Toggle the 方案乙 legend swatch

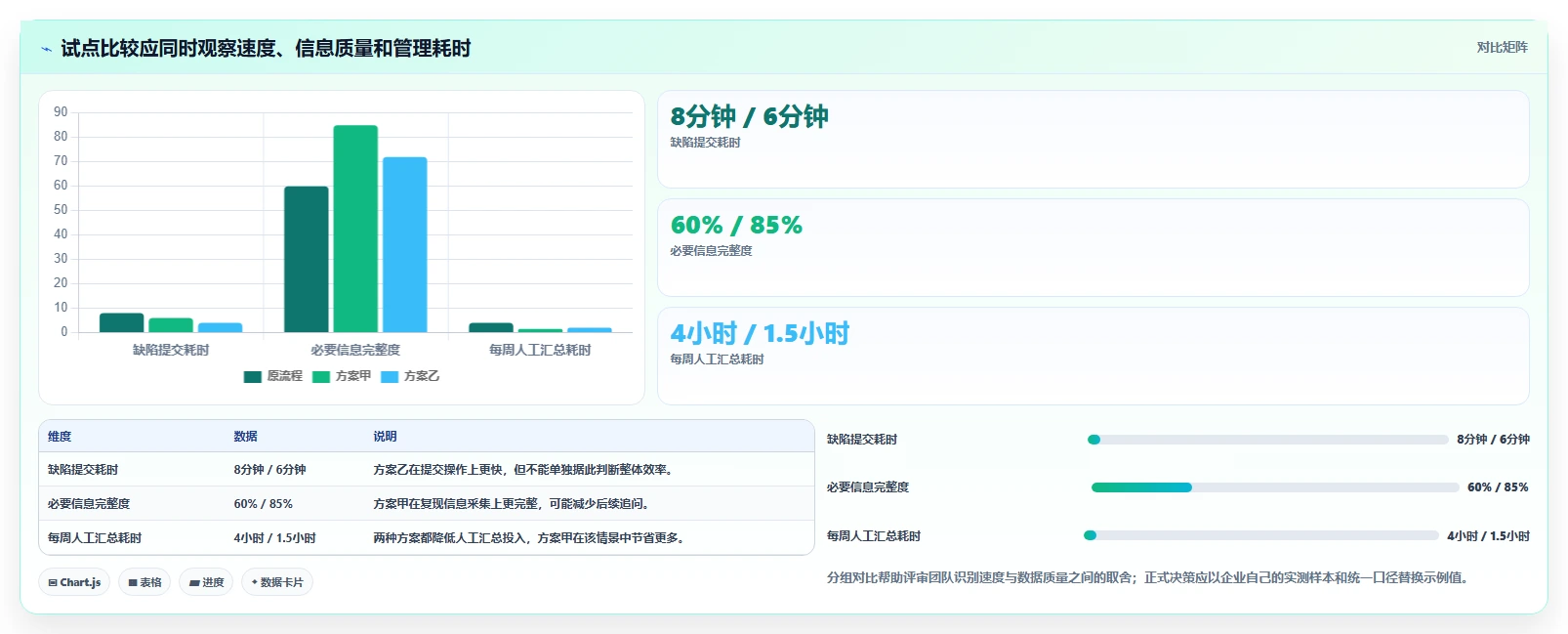[x=390, y=376]
